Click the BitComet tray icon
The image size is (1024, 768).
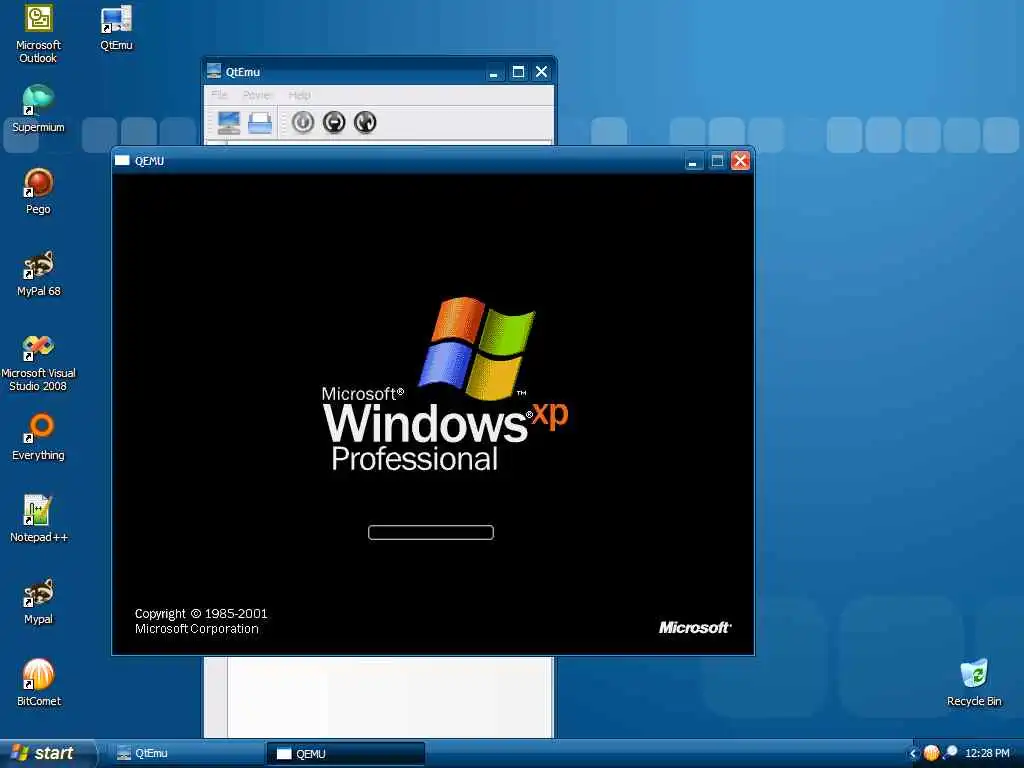[931, 753]
